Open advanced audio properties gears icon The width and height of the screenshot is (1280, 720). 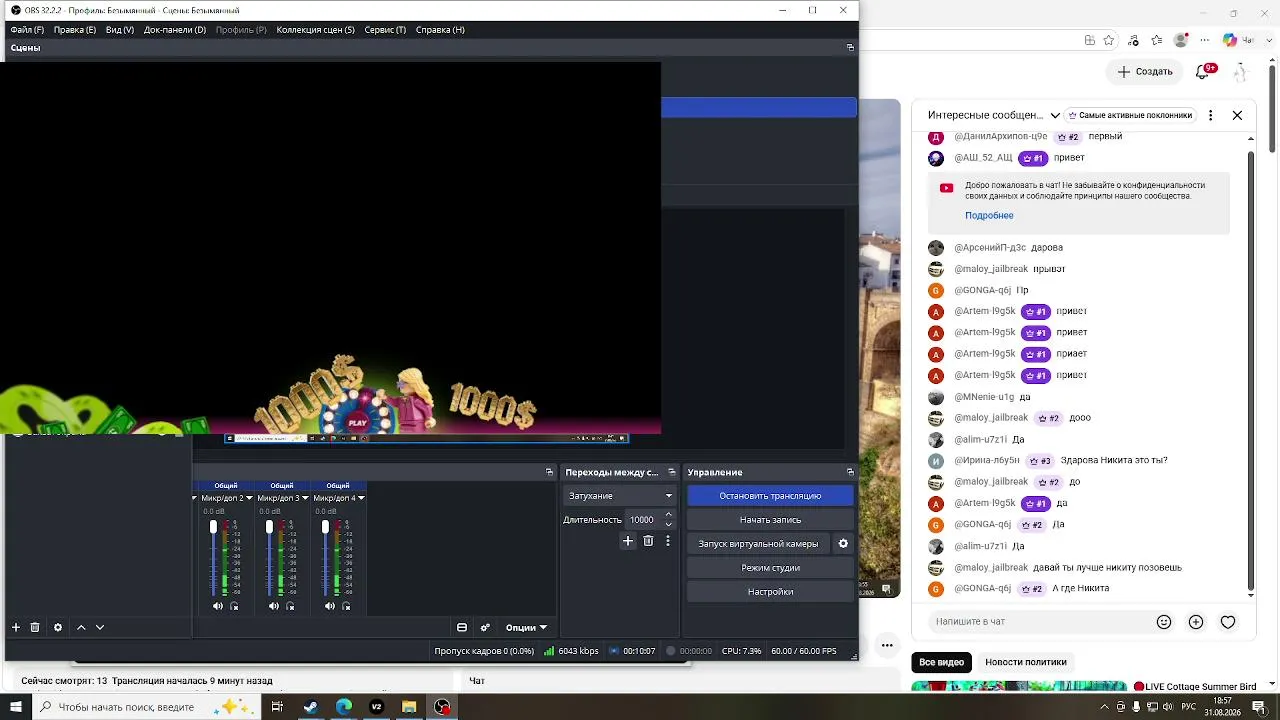(x=485, y=628)
